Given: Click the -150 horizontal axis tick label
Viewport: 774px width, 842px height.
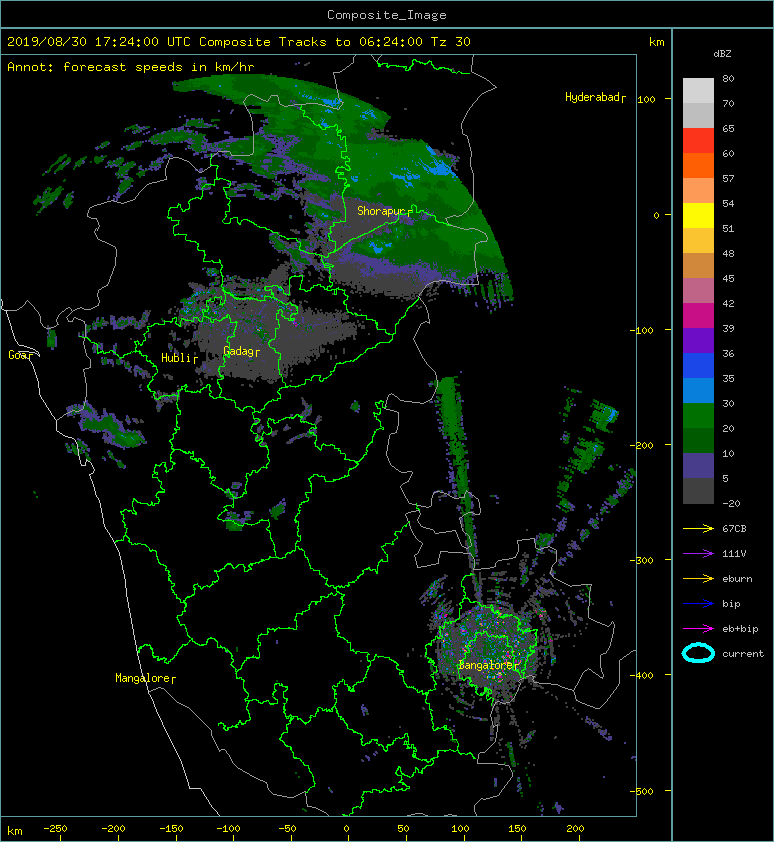Looking at the screenshot, I should coord(171,828).
